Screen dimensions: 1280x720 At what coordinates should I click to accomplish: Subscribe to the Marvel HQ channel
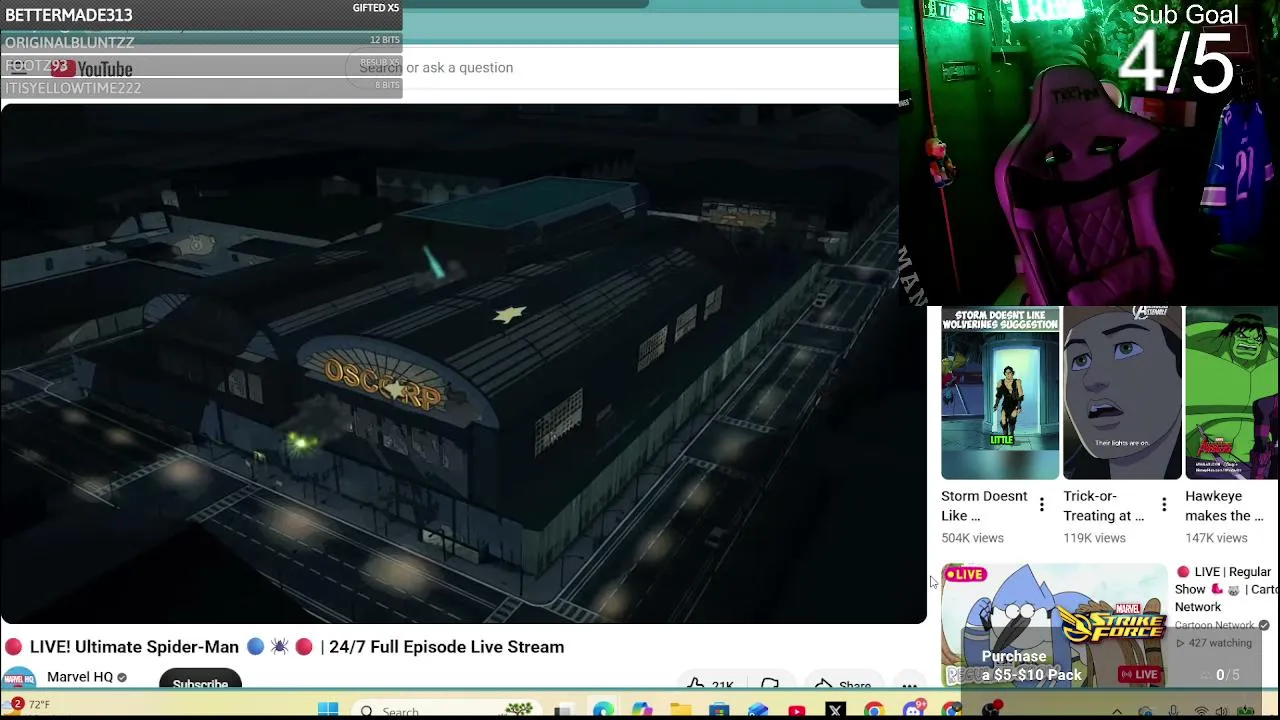coord(200,680)
